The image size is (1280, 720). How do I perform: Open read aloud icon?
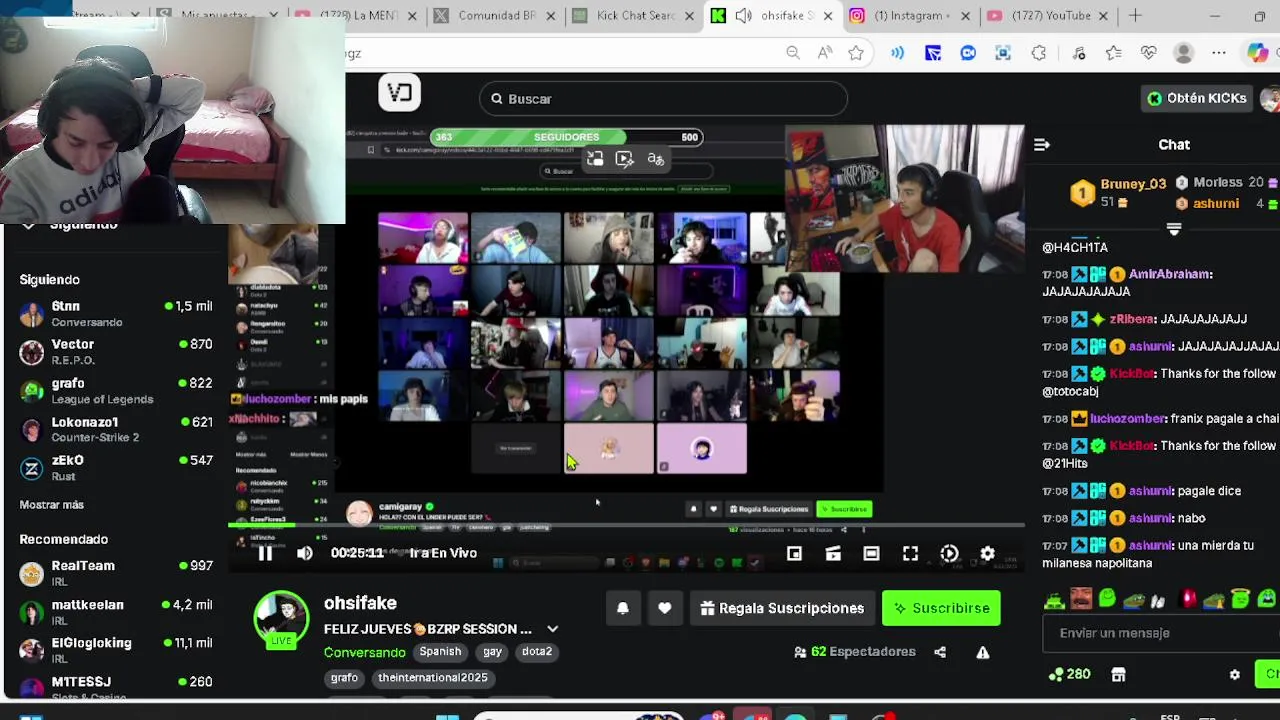[x=825, y=53]
